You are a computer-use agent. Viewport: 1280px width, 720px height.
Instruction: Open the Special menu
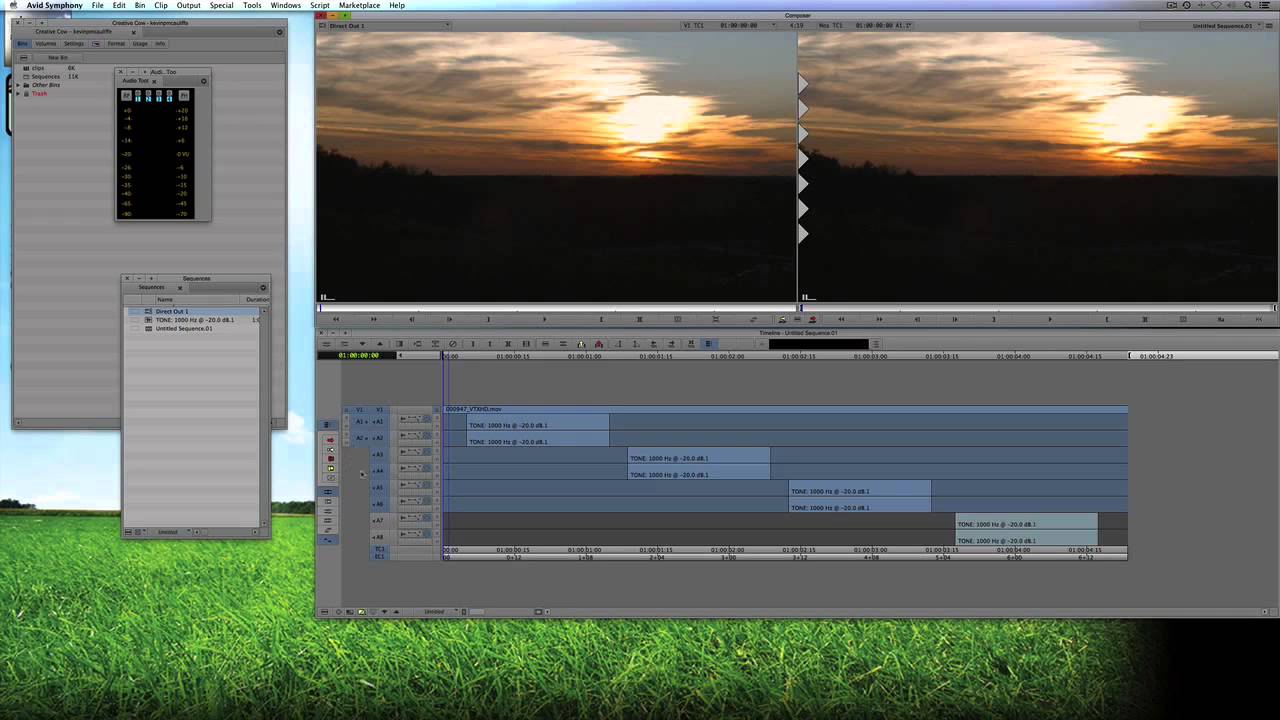click(221, 5)
